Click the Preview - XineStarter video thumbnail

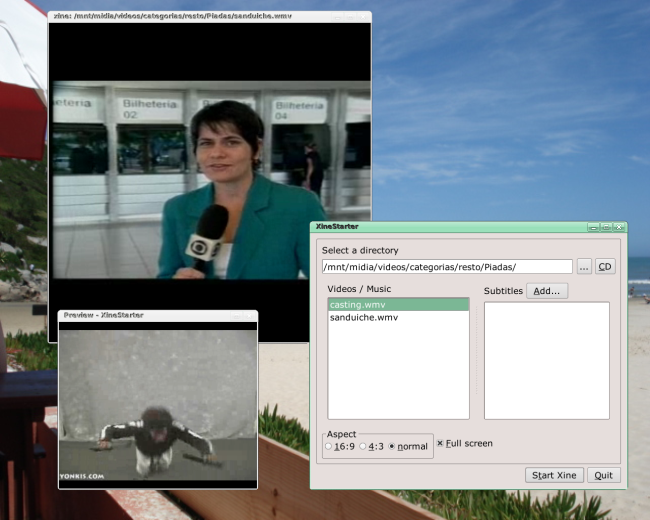click(x=158, y=405)
